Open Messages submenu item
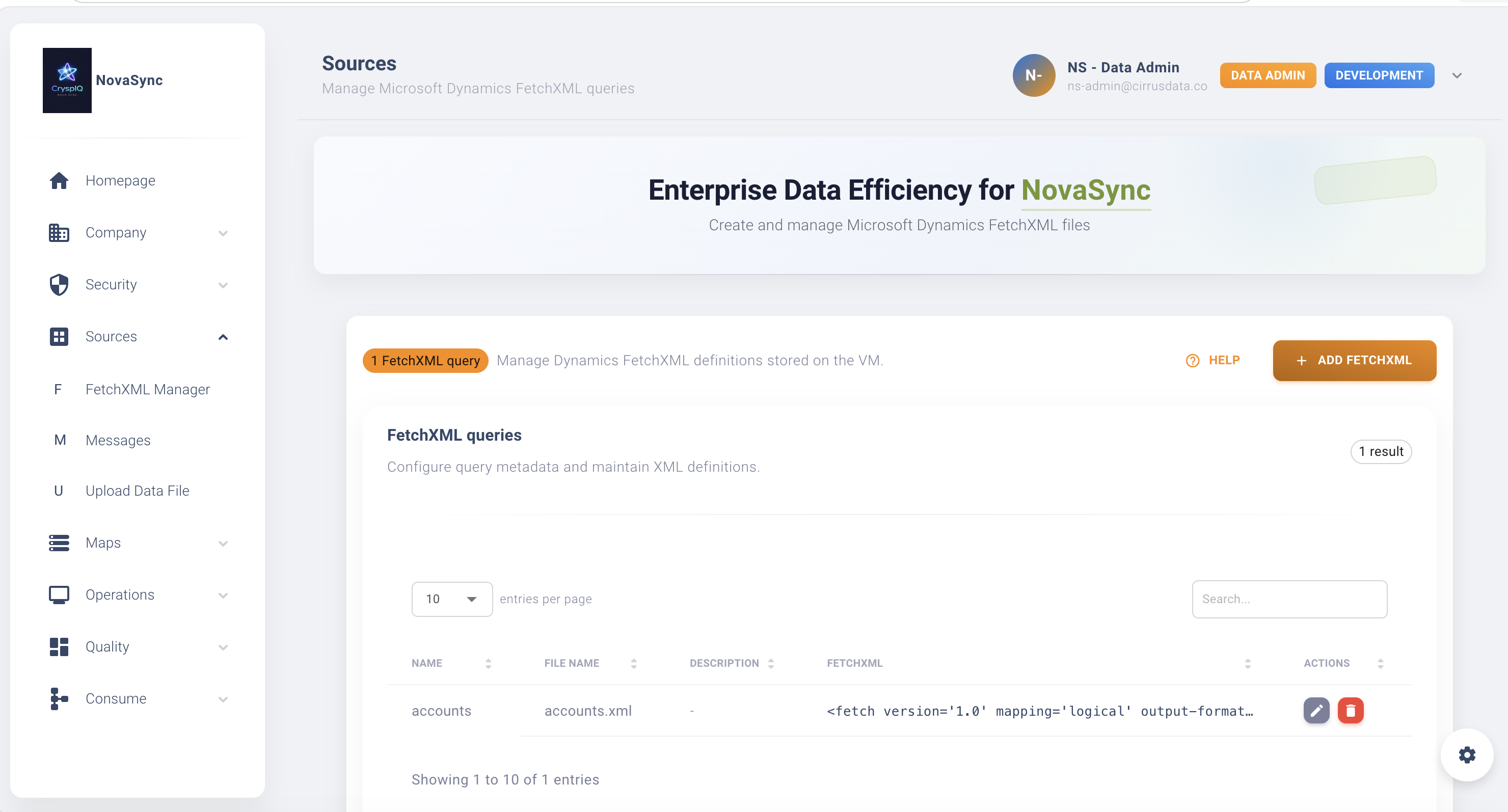 coord(118,440)
